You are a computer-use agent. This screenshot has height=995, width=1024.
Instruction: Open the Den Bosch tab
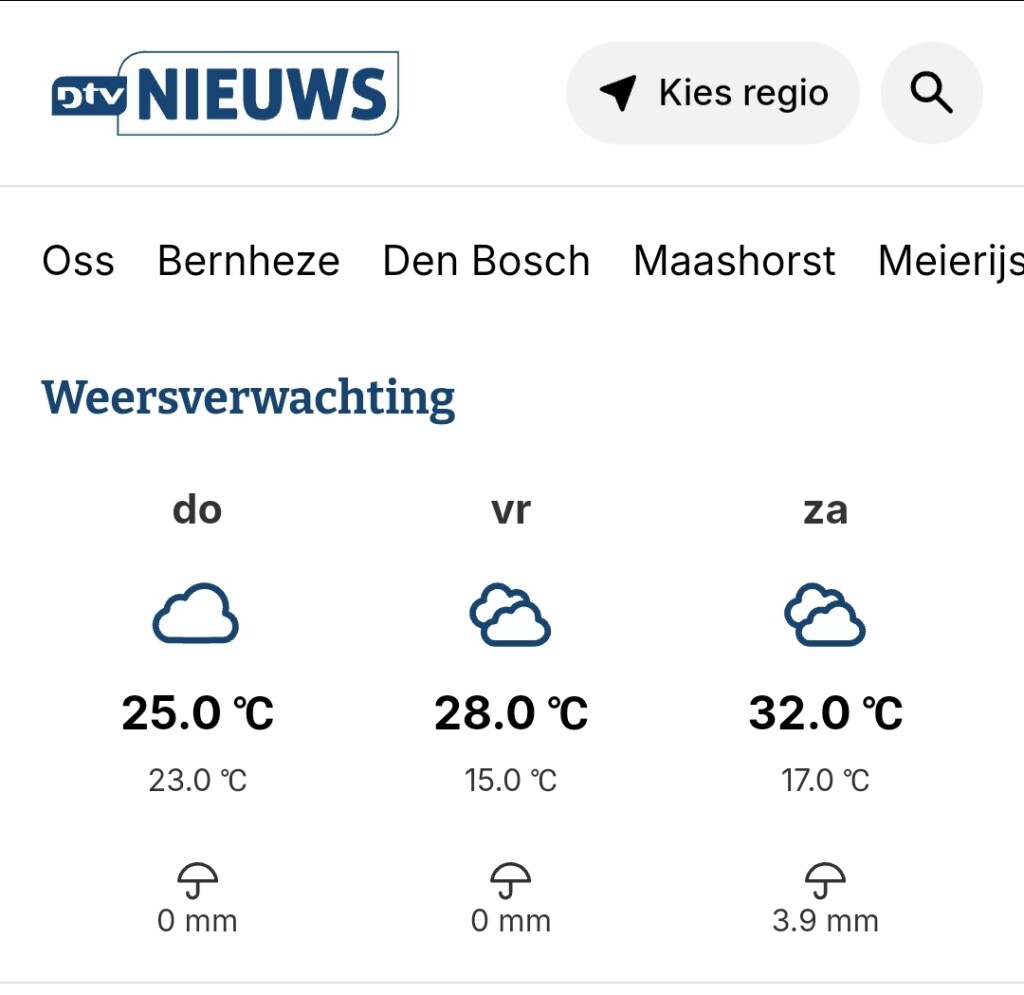(x=486, y=261)
